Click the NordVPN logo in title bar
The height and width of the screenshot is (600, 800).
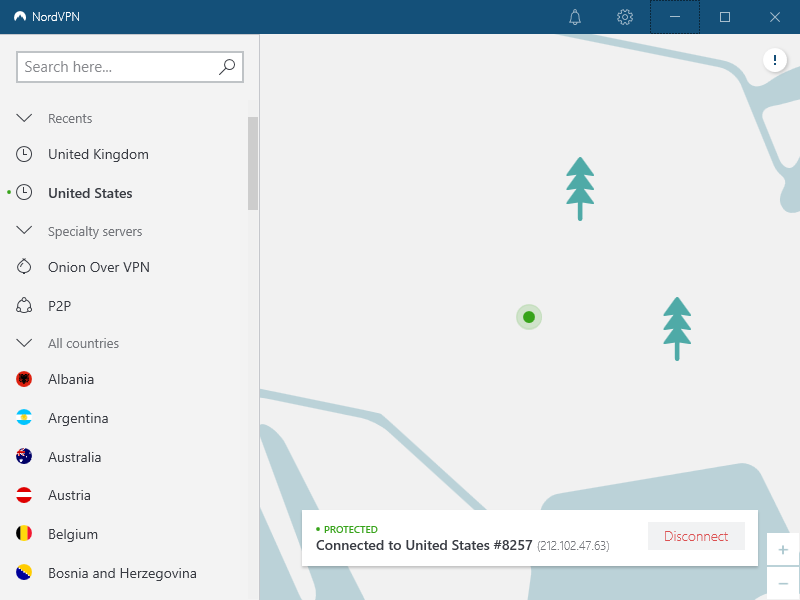[20, 16]
